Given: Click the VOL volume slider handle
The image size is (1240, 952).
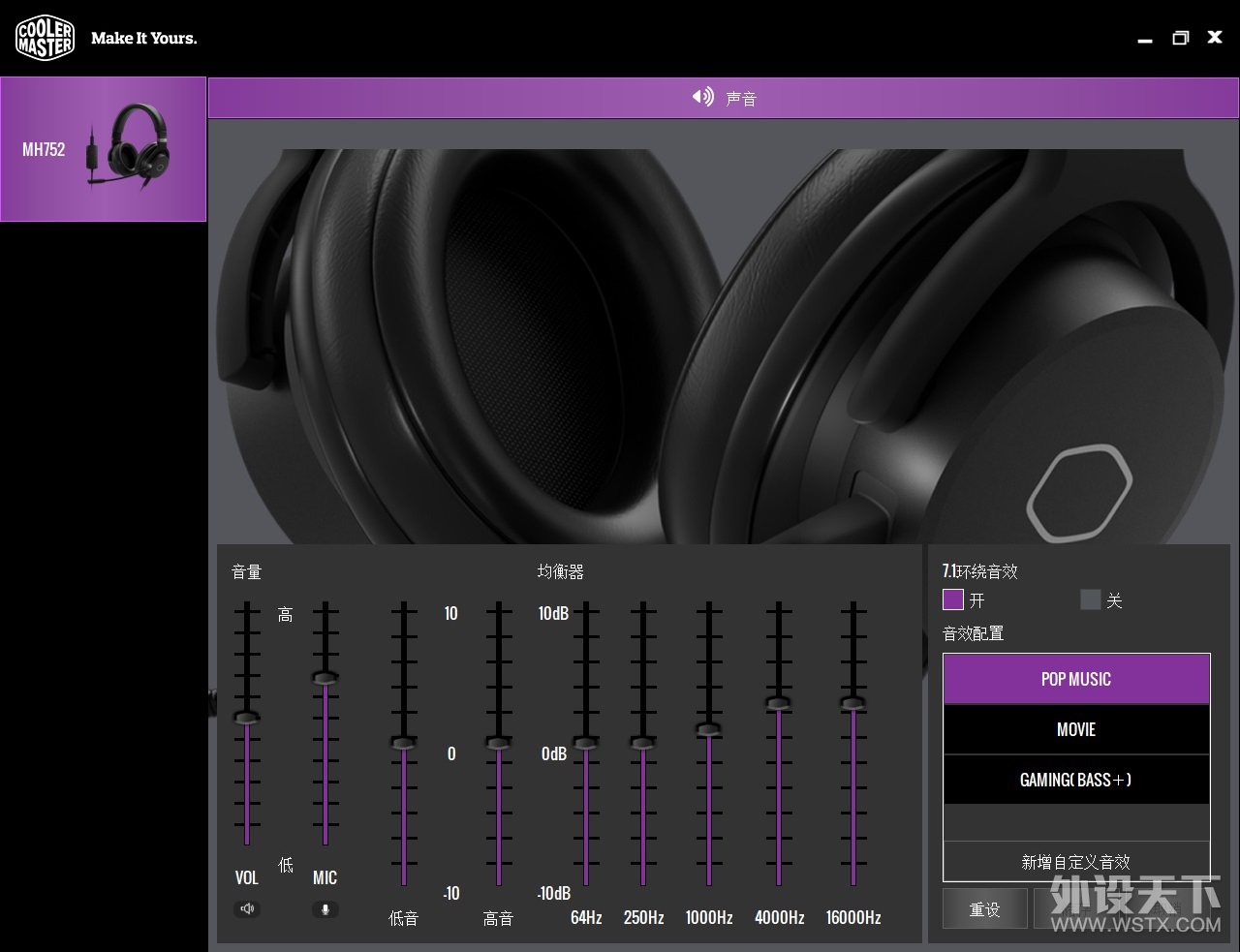Looking at the screenshot, I should tap(247, 718).
